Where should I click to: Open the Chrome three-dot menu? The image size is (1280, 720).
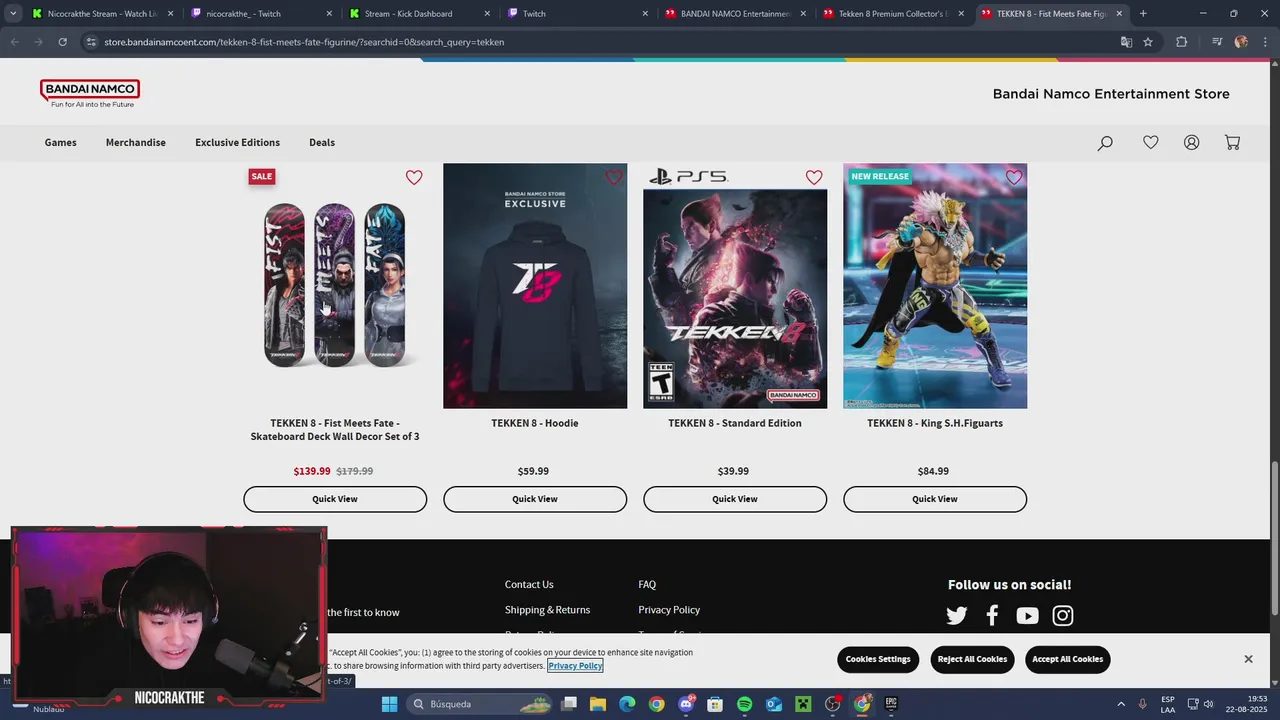1265,42
